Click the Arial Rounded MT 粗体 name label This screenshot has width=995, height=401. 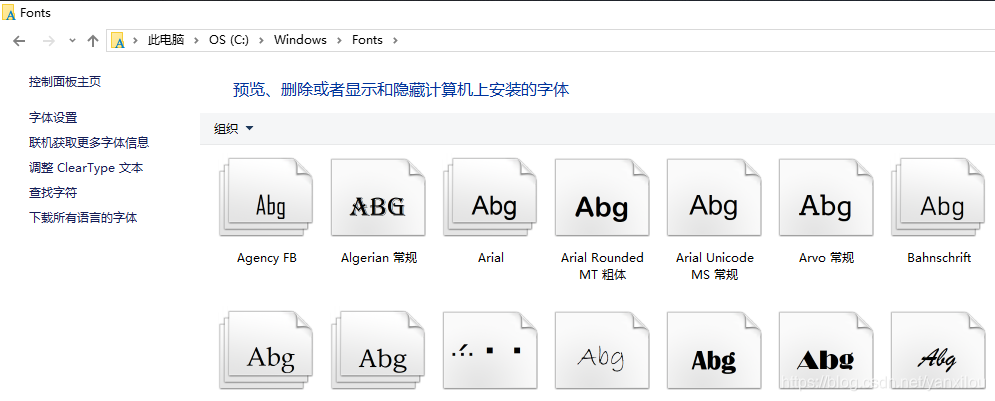pyautogui.click(x=602, y=266)
